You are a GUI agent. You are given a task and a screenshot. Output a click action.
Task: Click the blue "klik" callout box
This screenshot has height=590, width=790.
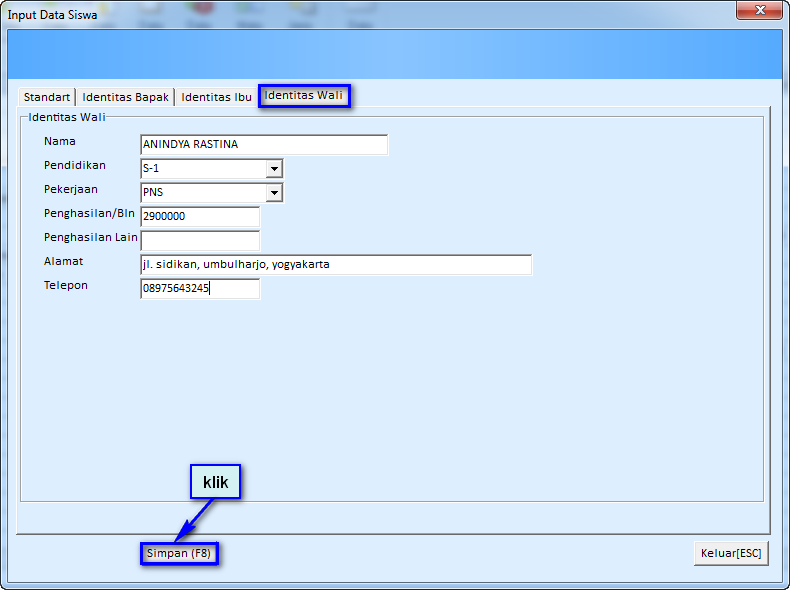click(x=216, y=482)
